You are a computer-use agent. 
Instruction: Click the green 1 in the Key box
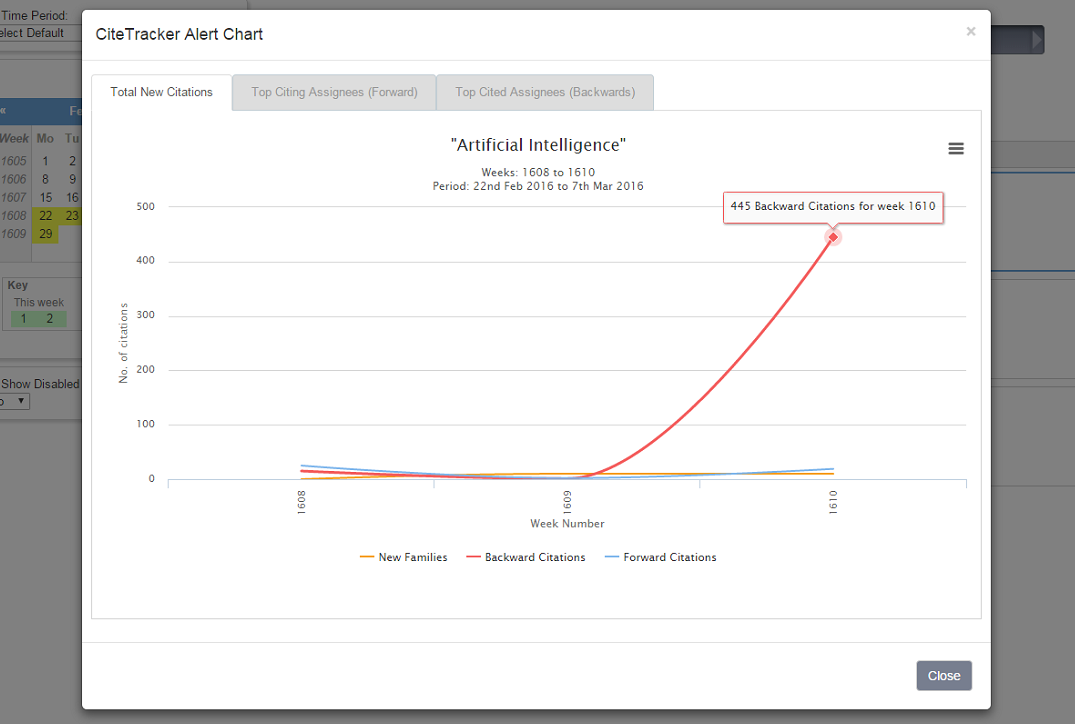click(23, 319)
